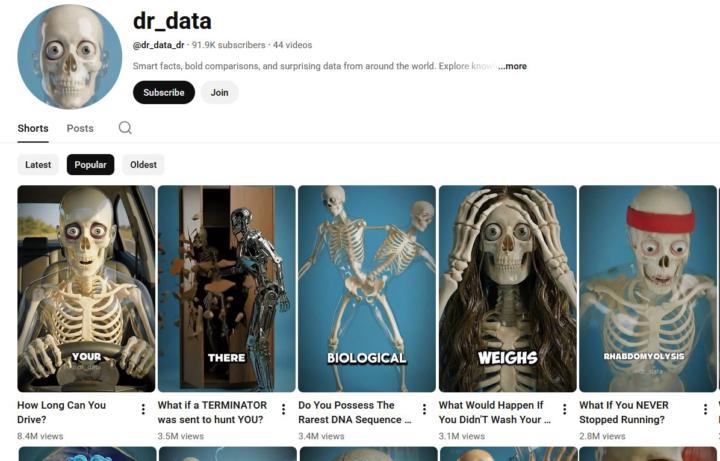Open three-dot menu for Didn't Wash Your short
Image resolution: width=720 pixels, height=461 pixels.
coord(565,409)
